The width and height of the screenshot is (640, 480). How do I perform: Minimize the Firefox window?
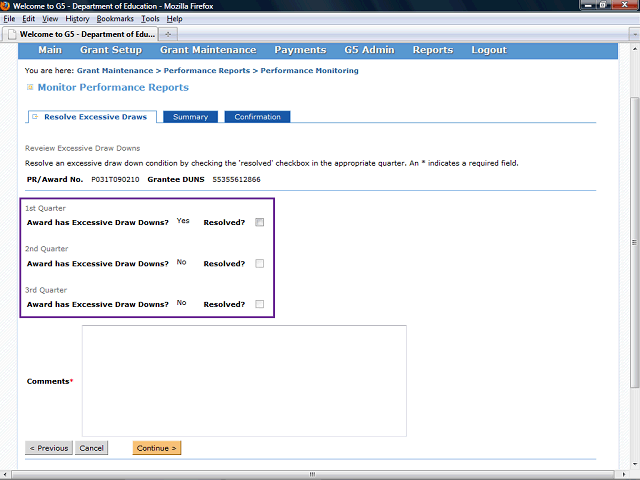pos(589,5)
